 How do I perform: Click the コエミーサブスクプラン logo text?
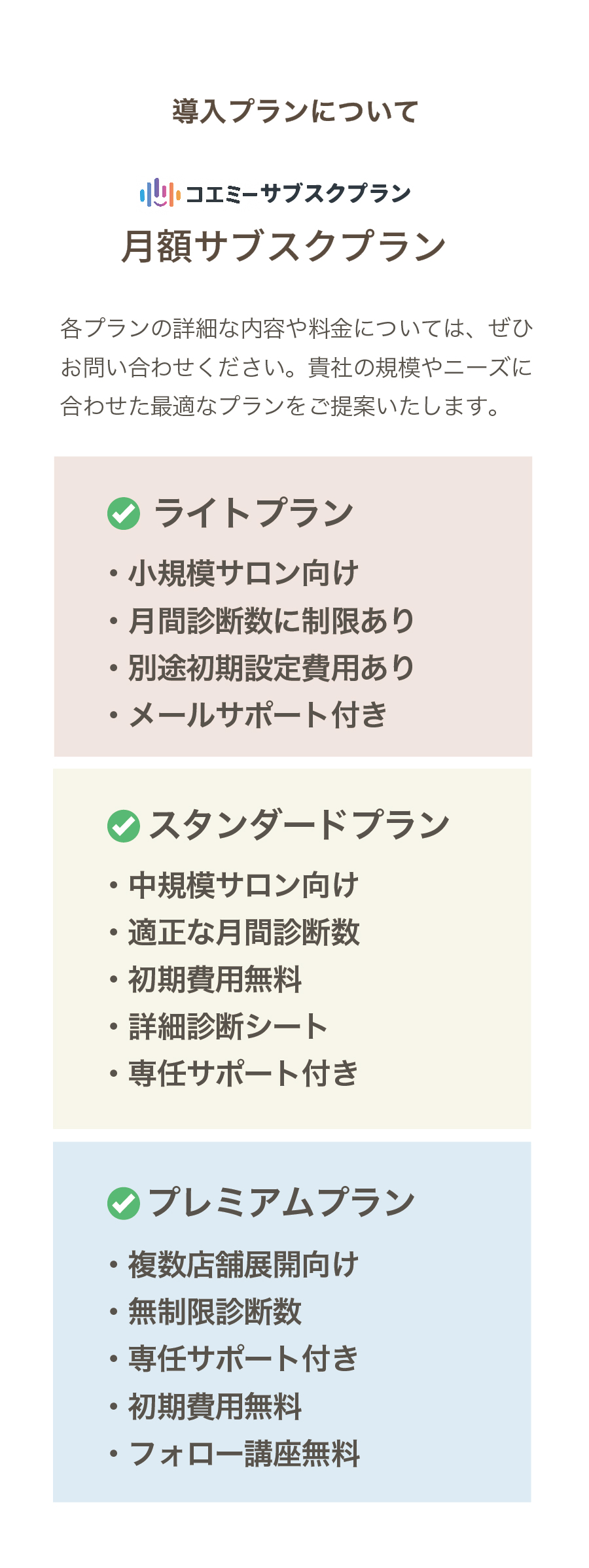pyautogui.click(x=298, y=194)
